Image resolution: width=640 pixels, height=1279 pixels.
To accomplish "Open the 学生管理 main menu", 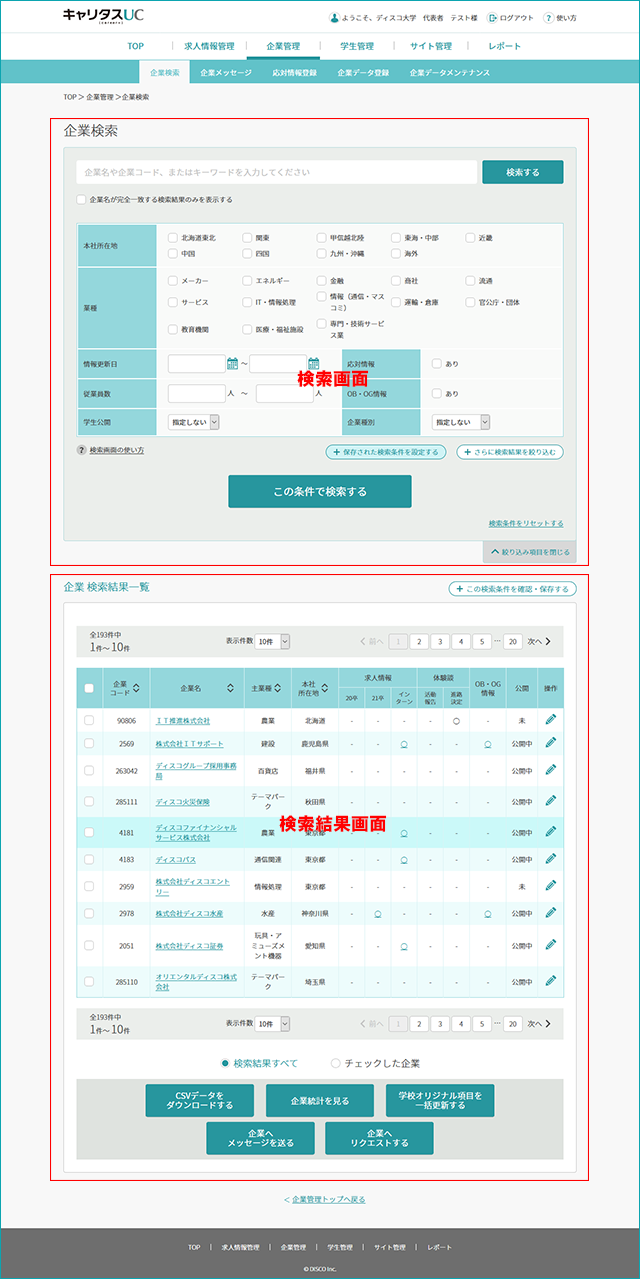I will [357, 46].
